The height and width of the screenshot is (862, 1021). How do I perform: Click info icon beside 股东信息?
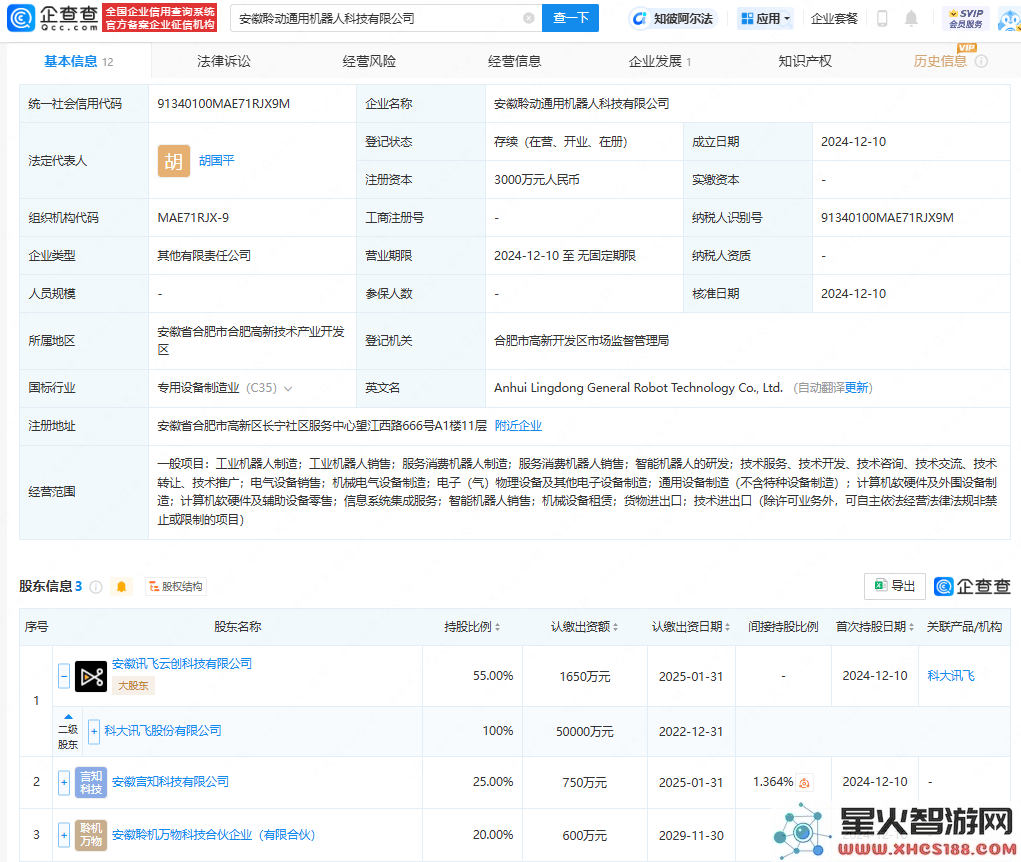coord(96,587)
